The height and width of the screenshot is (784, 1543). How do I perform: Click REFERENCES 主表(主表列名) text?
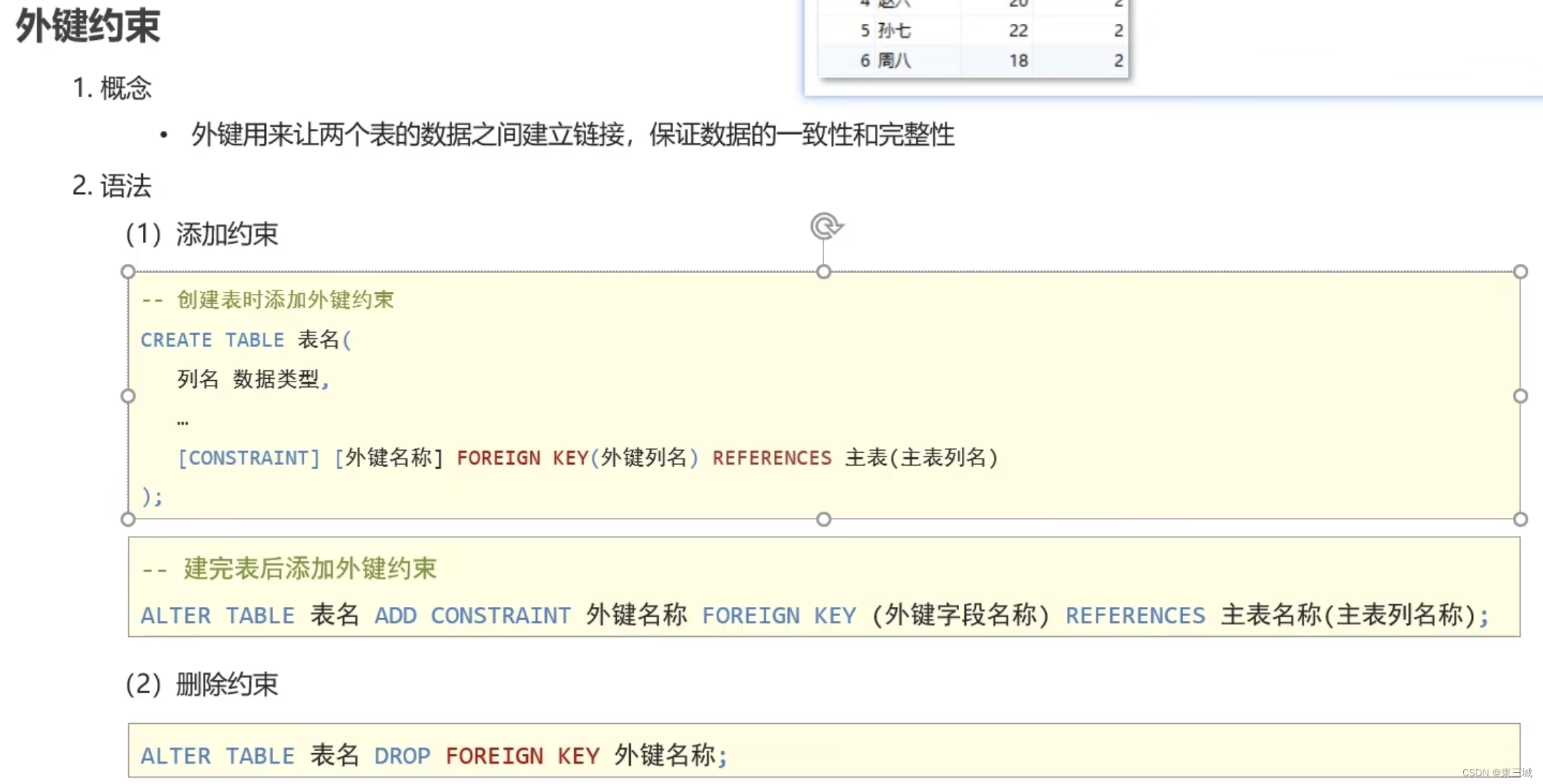[856, 458]
